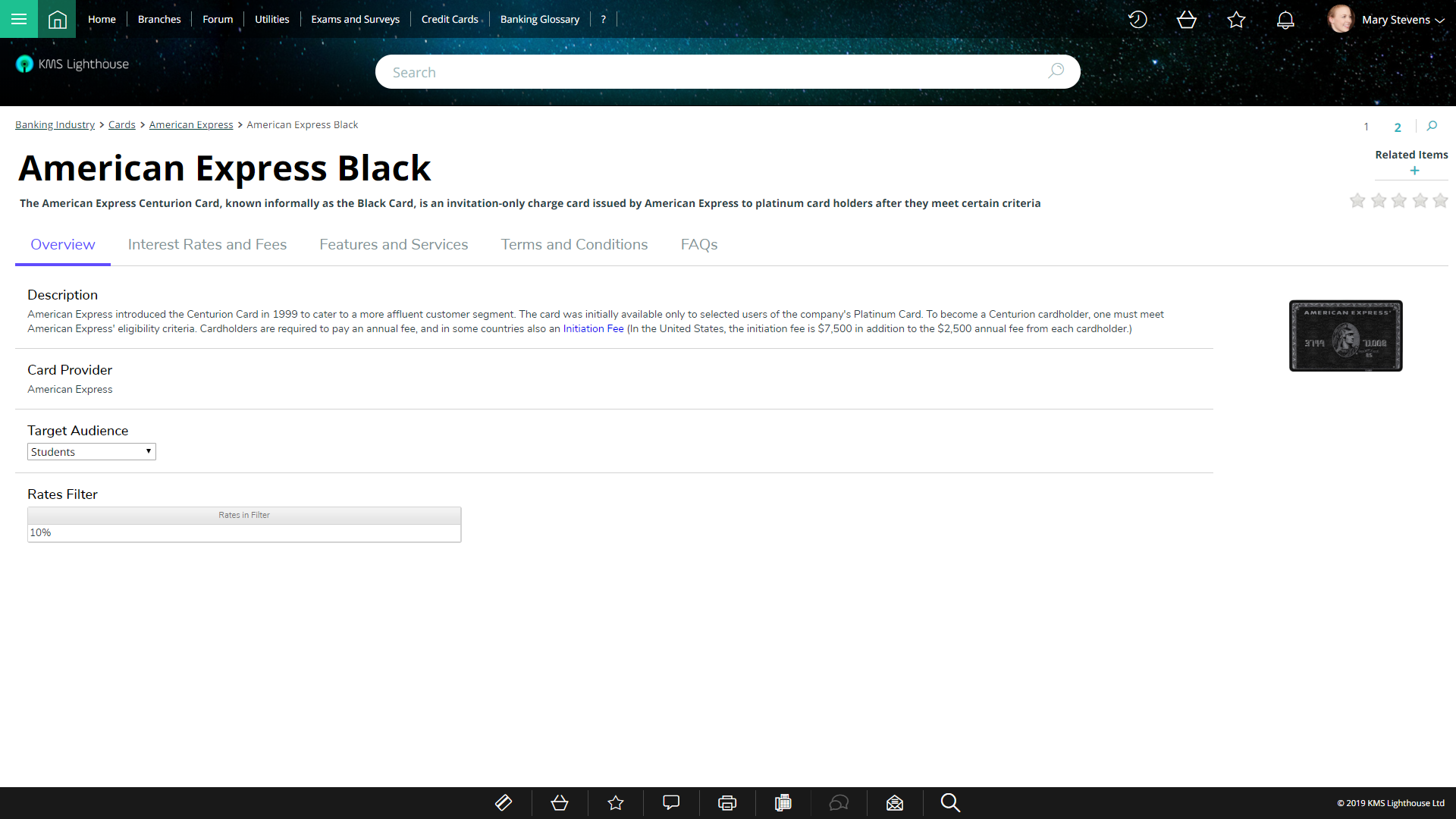Go to Cards breadcrumb link

click(121, 124)
